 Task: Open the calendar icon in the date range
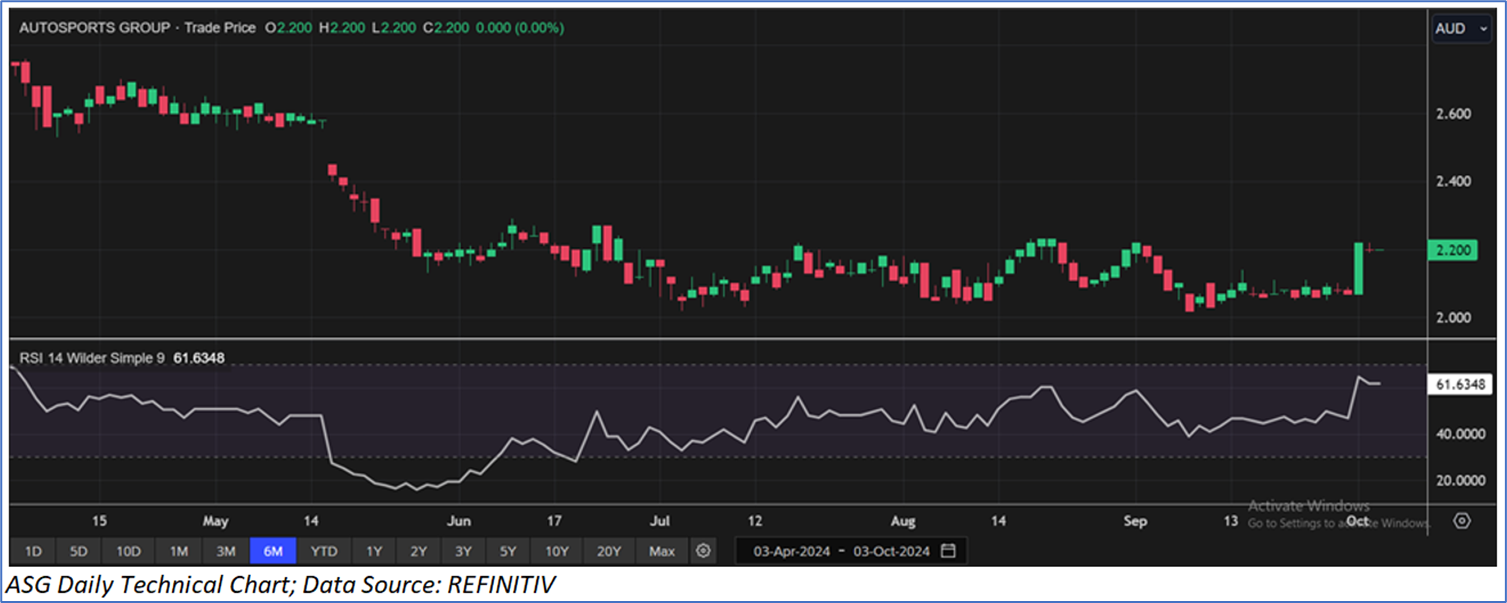tap(948, 551)
